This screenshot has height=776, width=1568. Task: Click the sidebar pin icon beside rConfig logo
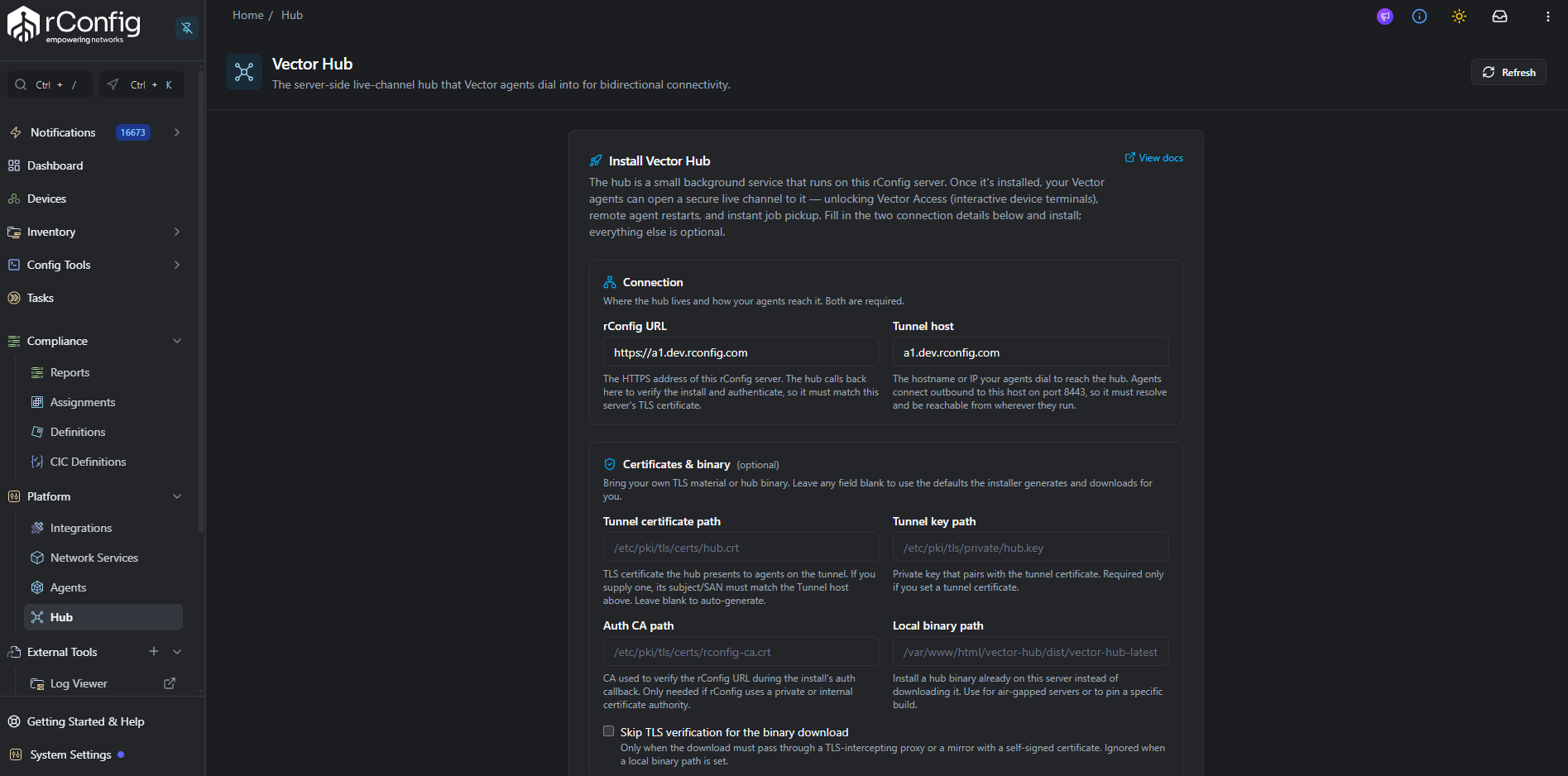coord(187,28)
